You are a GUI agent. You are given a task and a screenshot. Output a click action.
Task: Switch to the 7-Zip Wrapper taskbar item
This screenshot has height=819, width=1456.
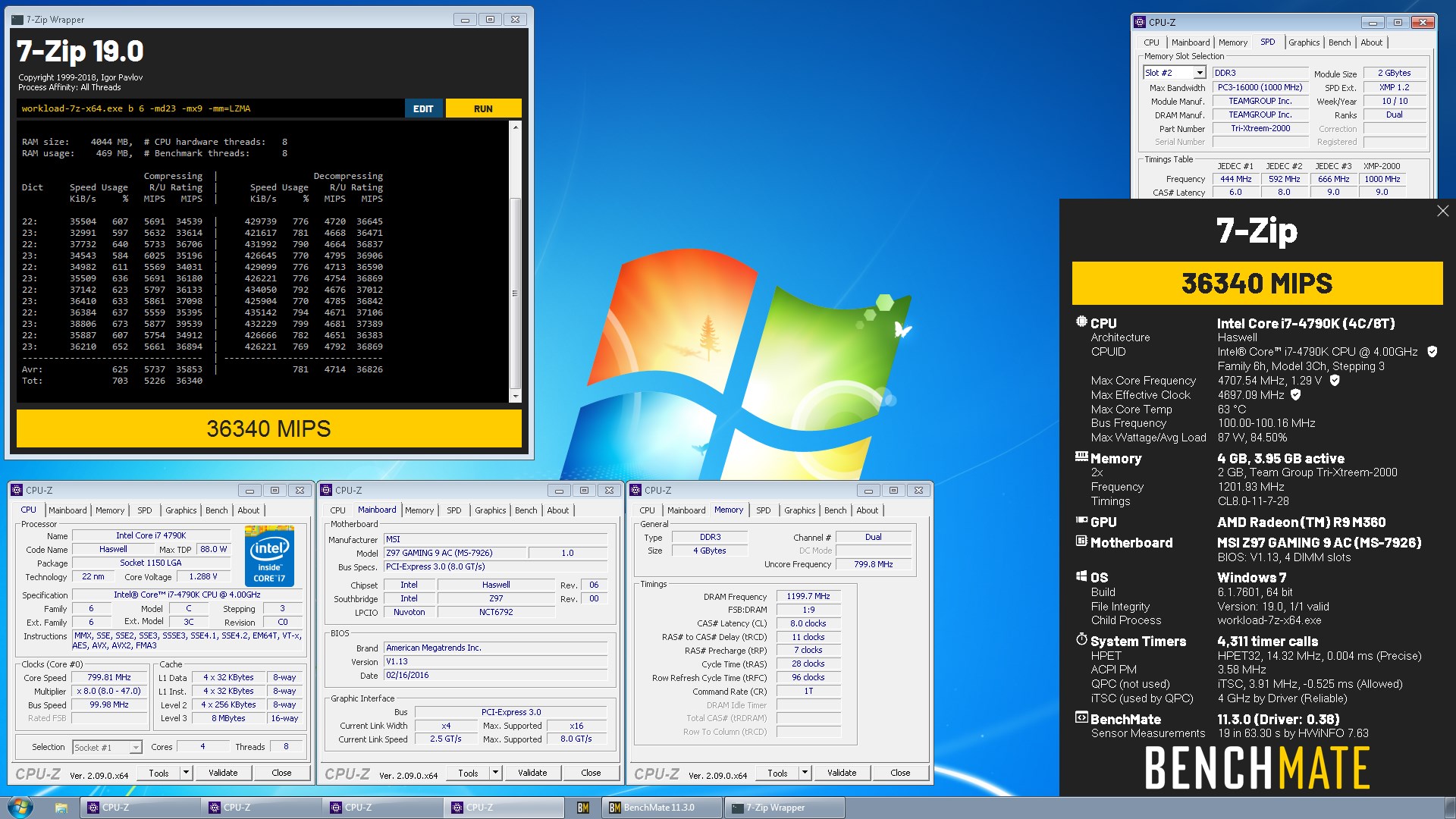[x=785, y=808]
